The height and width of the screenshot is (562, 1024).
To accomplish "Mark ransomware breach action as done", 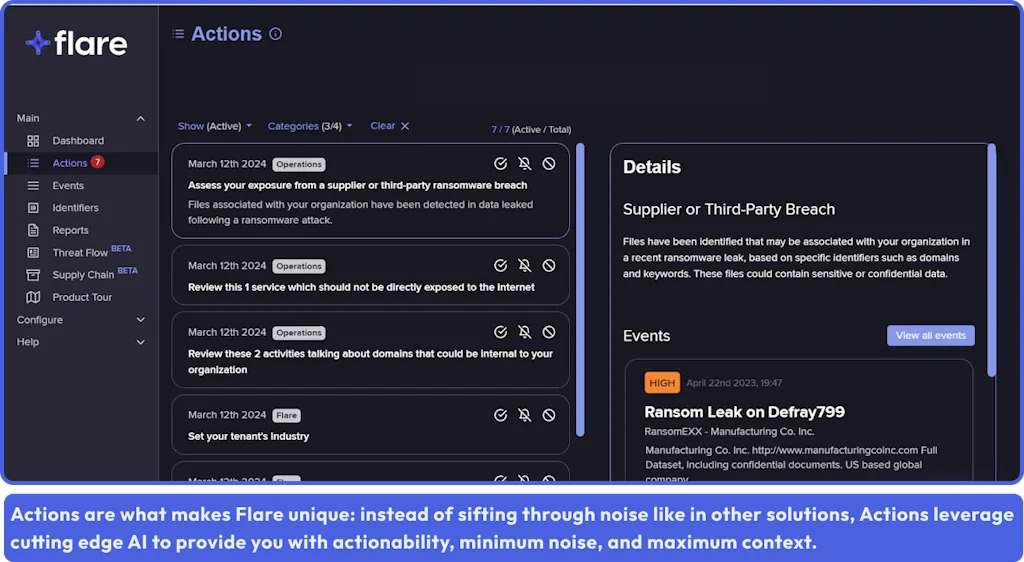I will tap(500, 164).
